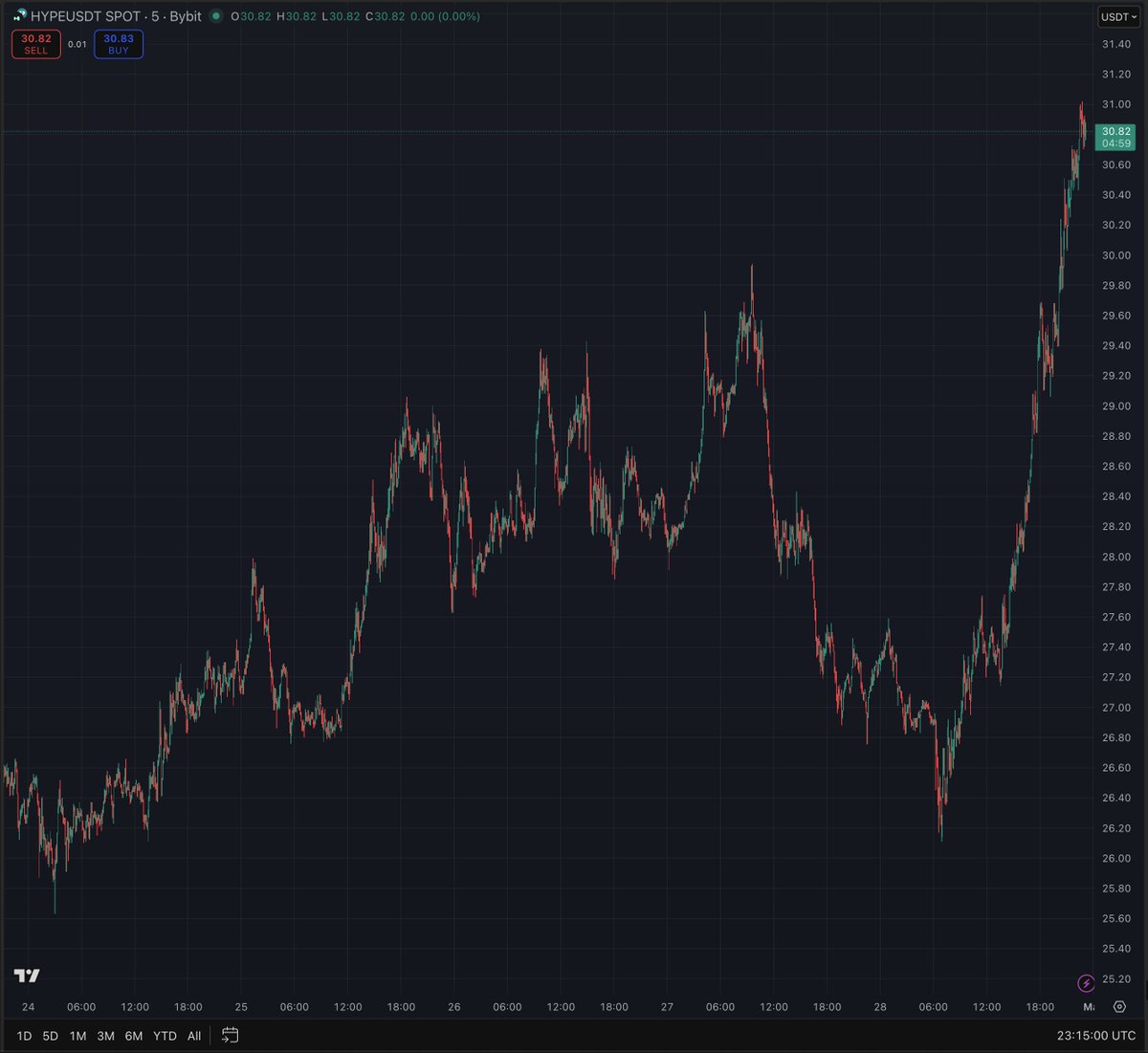Click the HYPEUSDT SPOT symbol title
This screenshot has width=1148, height=1053.
pyautogui.click(x=86, y=16)
